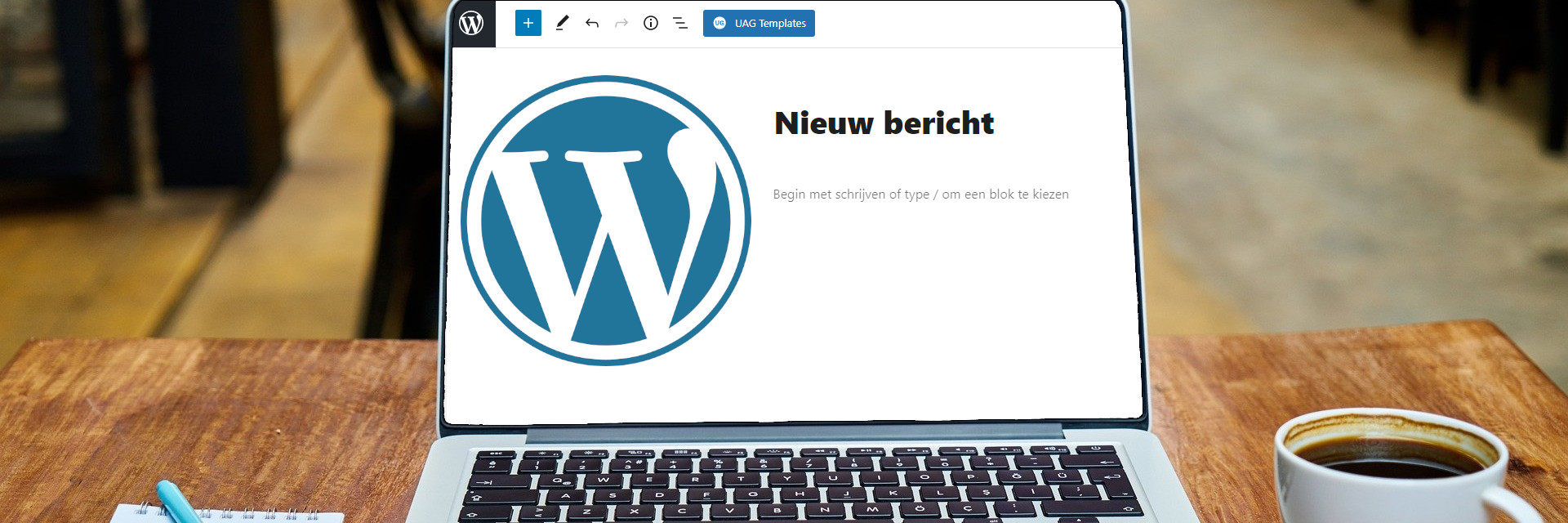Open the list view outline icon
This screenshot has width=1568, height=523.
pos(680,24)
